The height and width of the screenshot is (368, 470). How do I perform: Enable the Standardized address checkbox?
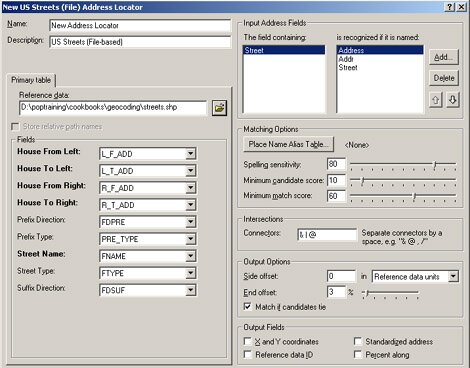[358, 341]
